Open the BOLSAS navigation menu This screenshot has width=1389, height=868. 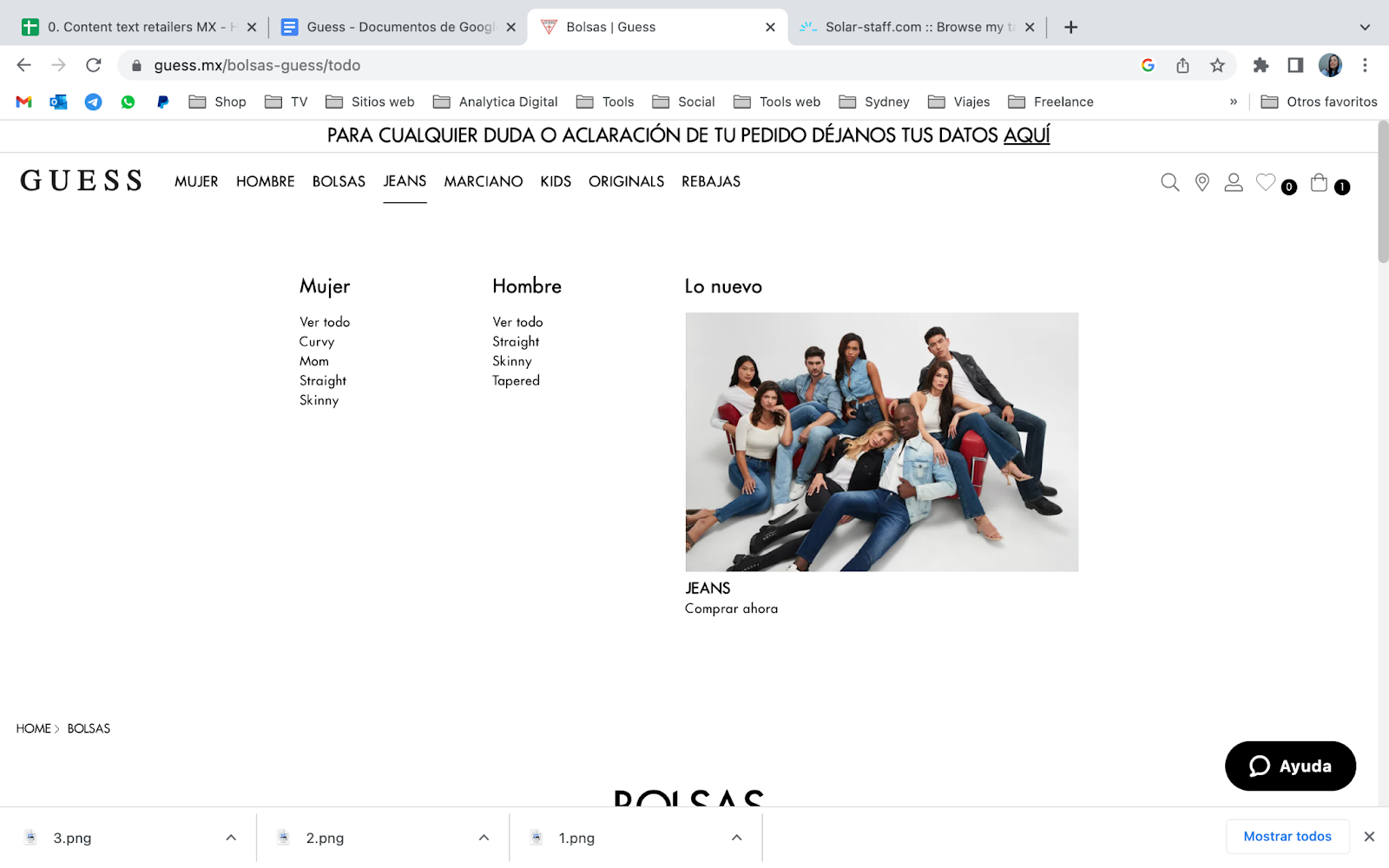click(339, 181)
